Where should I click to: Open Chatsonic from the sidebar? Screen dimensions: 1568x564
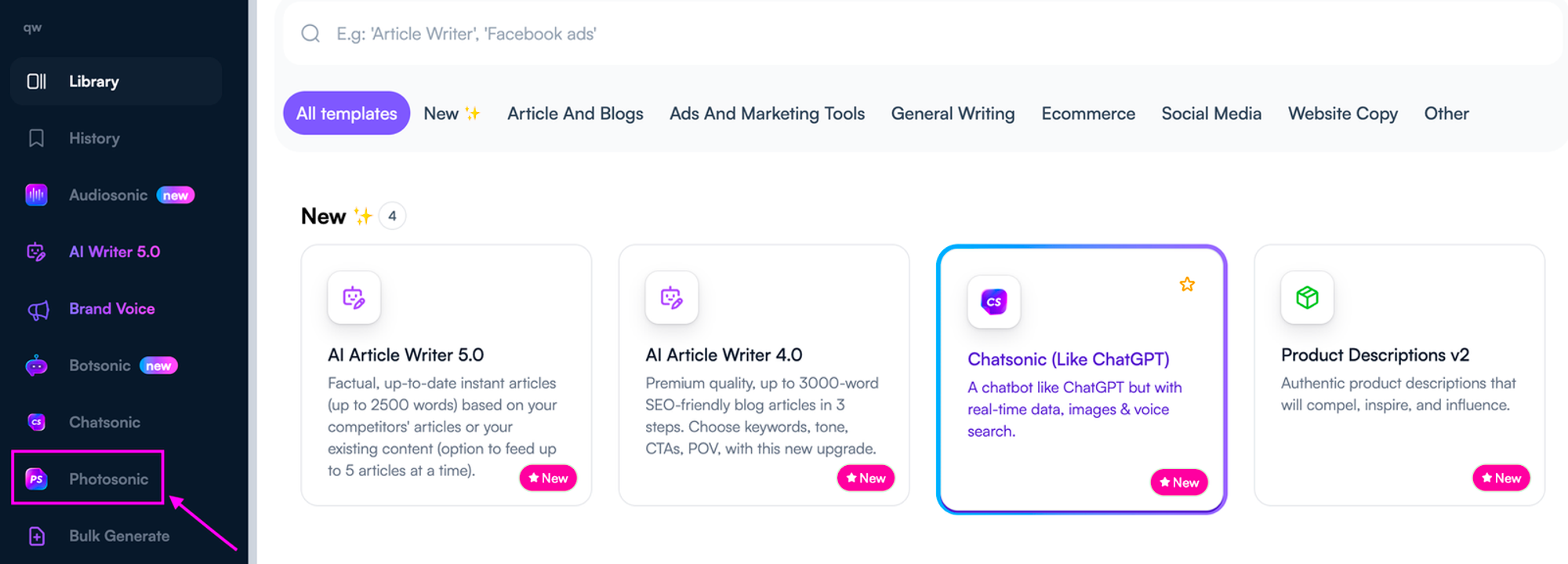coord(104,423)
